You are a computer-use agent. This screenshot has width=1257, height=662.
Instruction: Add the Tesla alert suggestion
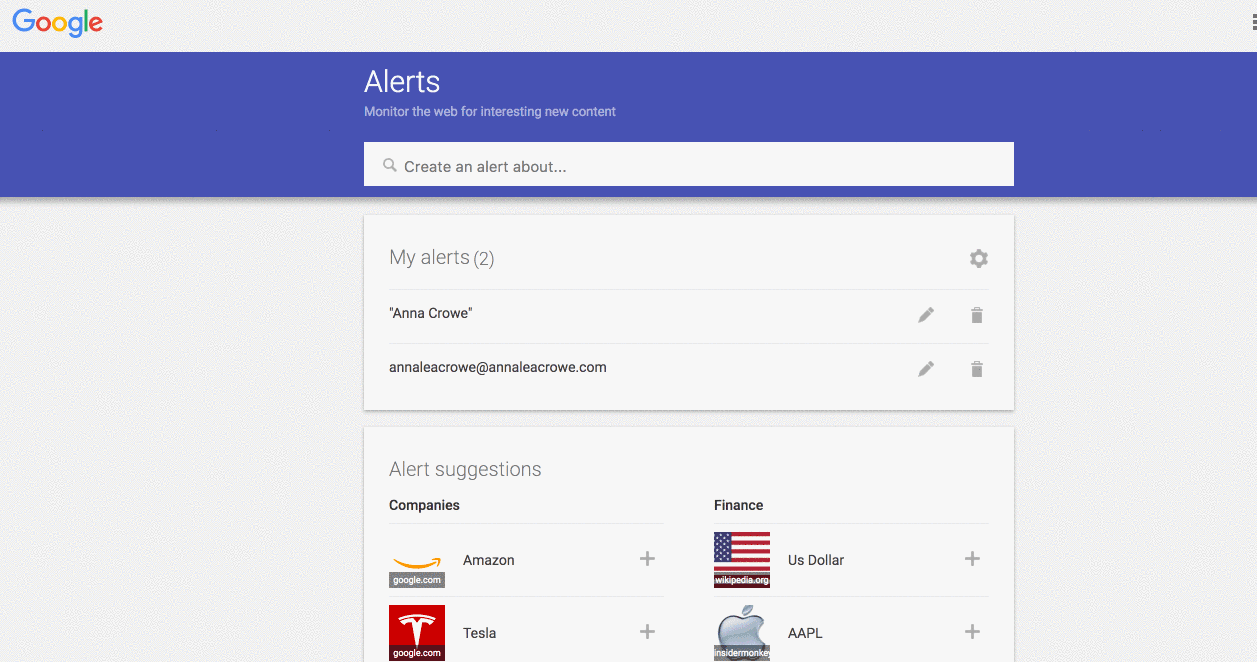point(647,632)
